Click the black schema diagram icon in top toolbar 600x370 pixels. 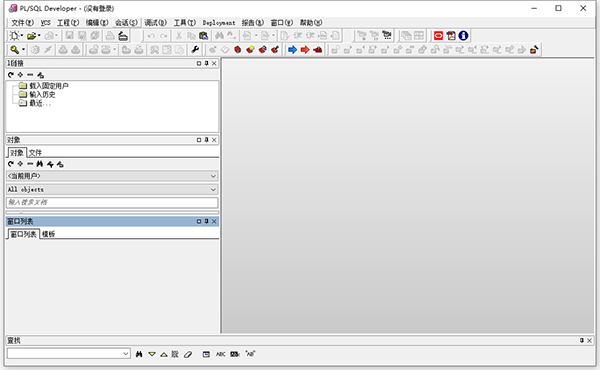tap(387, 36)
